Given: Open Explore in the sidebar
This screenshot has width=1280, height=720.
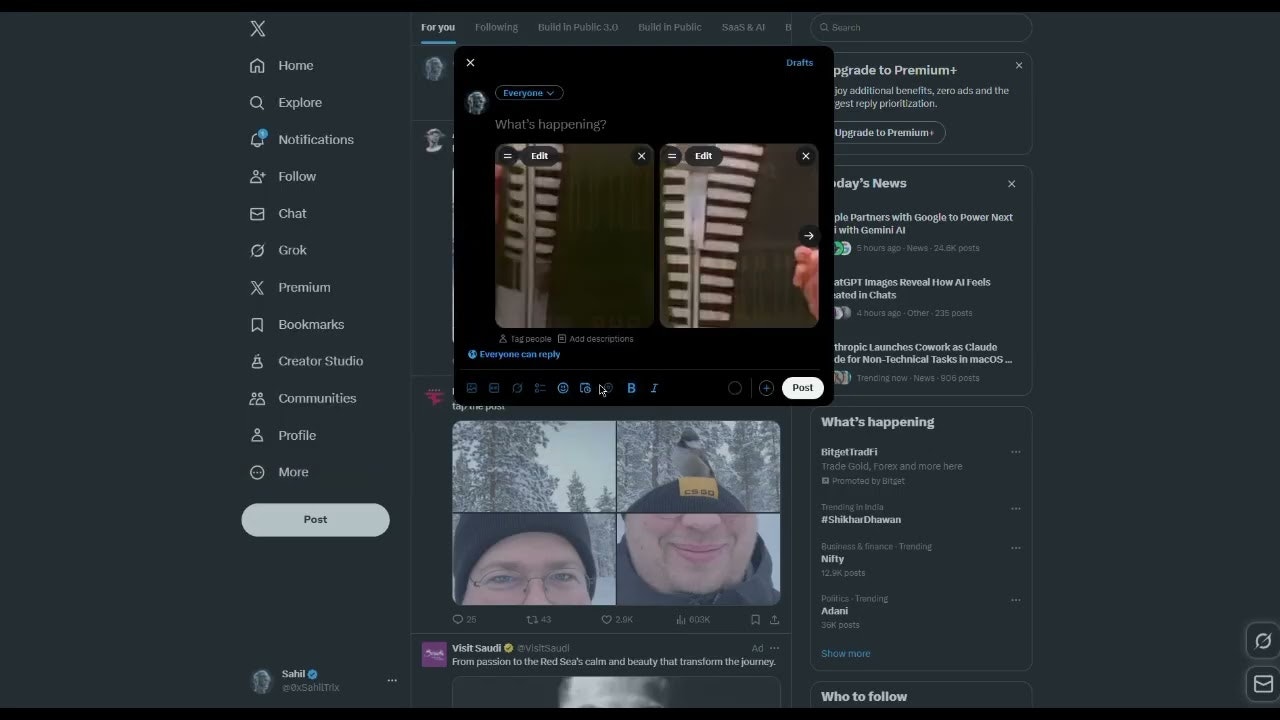Looking at the screenshot, I should [286, 103].
